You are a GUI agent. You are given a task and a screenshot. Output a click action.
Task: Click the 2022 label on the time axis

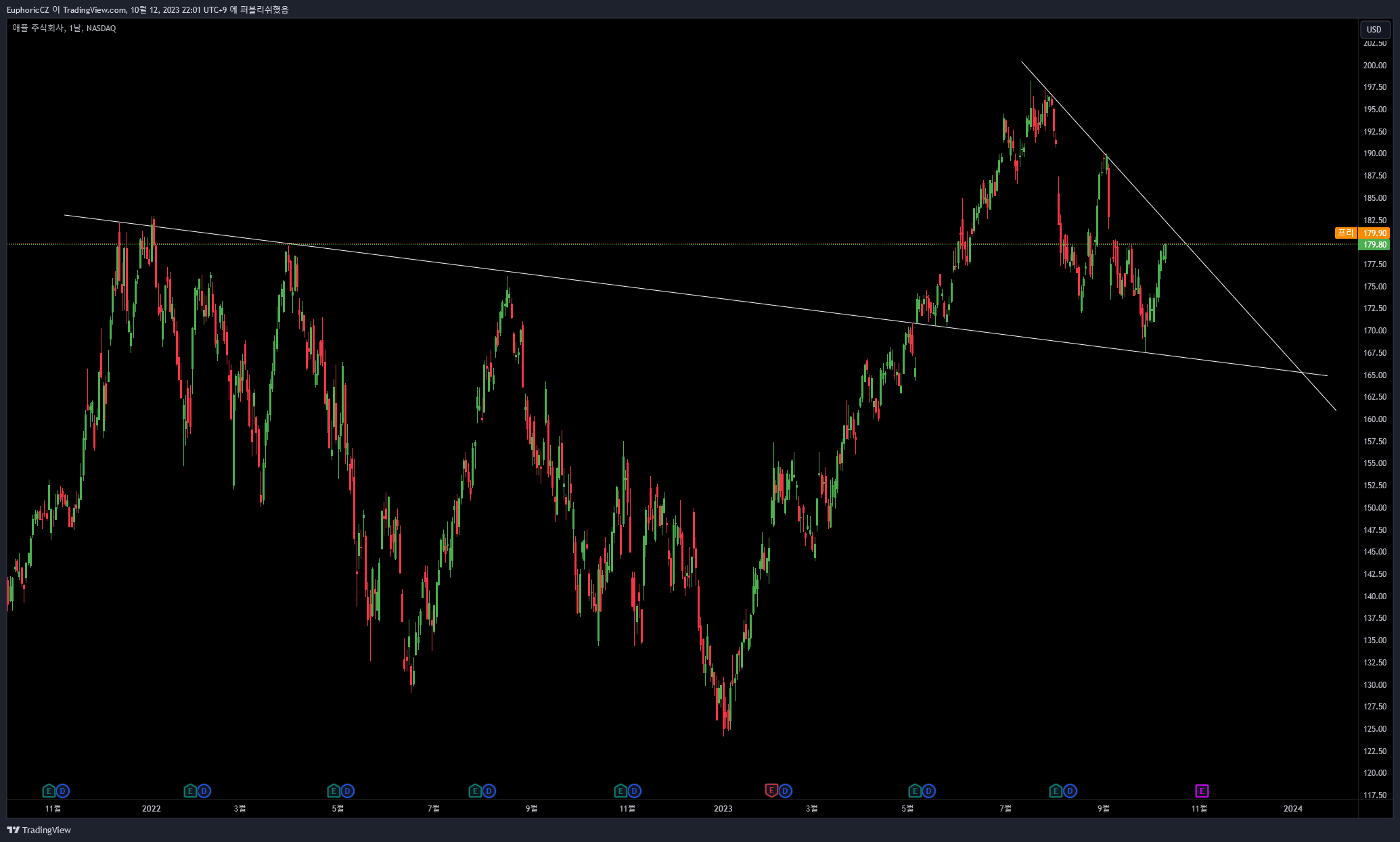tap(152, 808)
